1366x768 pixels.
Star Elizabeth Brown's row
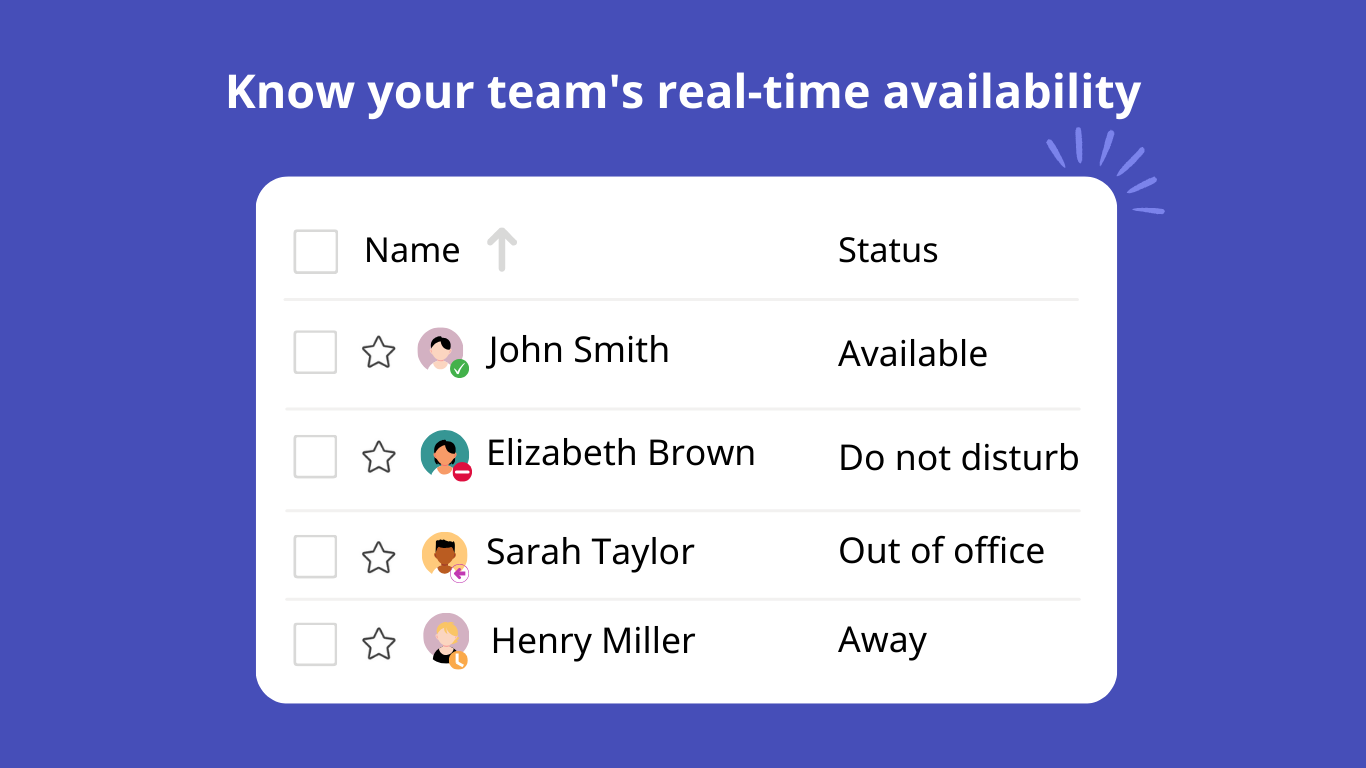tap(379, 456)
